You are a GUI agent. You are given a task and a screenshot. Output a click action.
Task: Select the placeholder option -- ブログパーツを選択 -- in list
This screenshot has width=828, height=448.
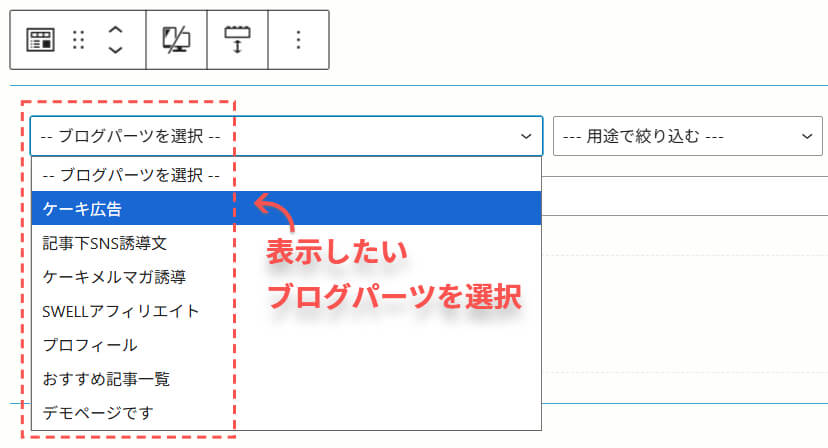pos(130,175)
